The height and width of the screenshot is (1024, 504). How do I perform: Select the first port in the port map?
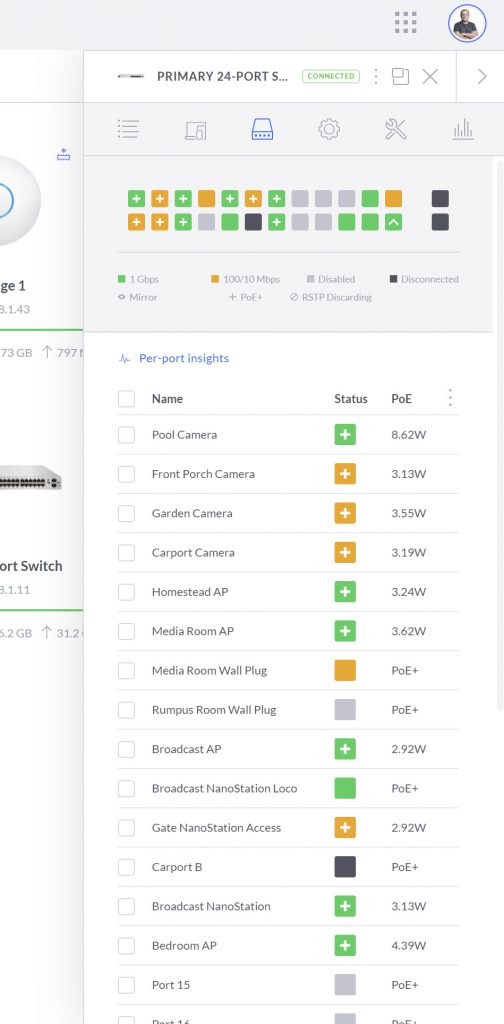(x=136, y=199)
